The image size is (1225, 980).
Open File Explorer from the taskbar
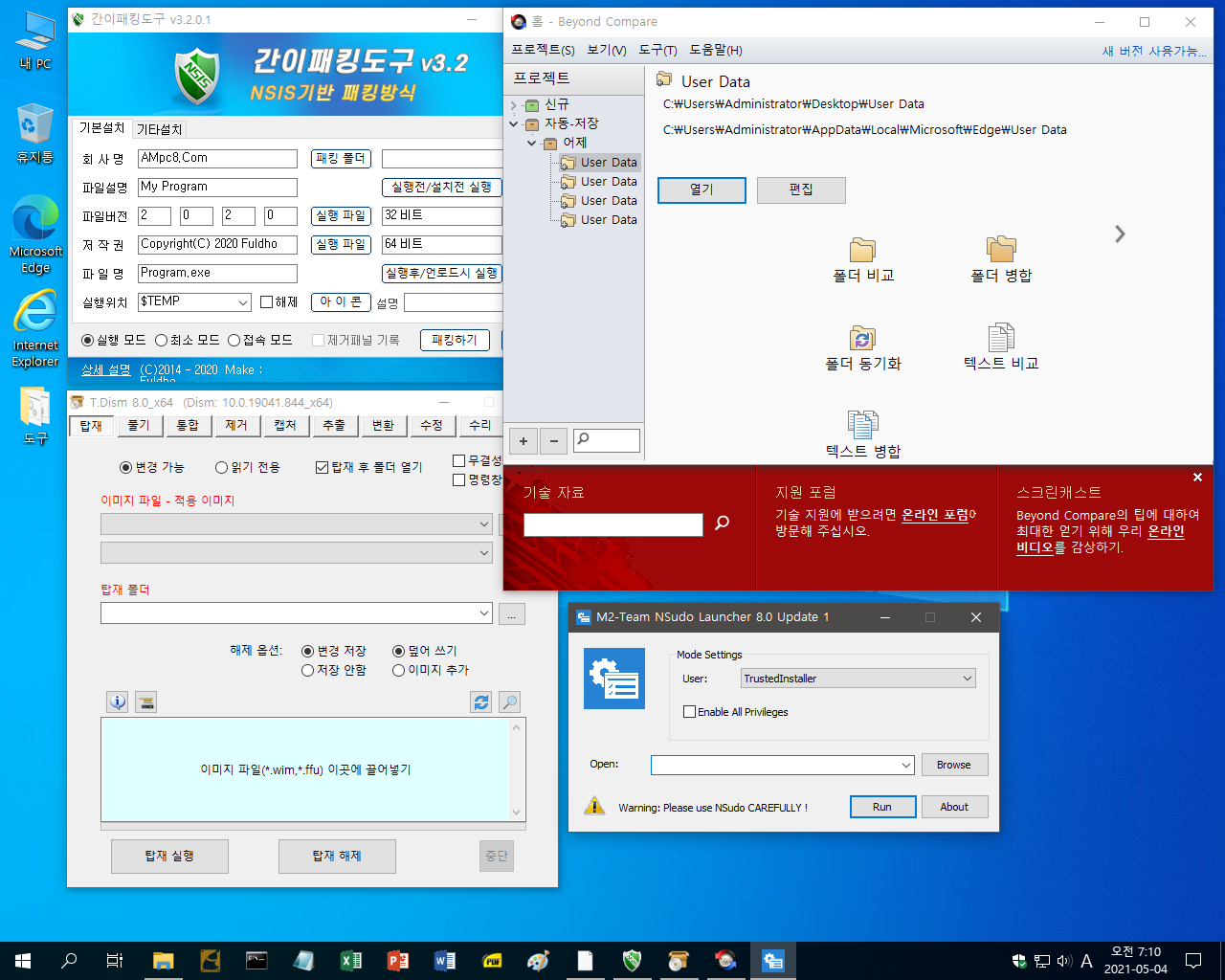tap(163, 960)
